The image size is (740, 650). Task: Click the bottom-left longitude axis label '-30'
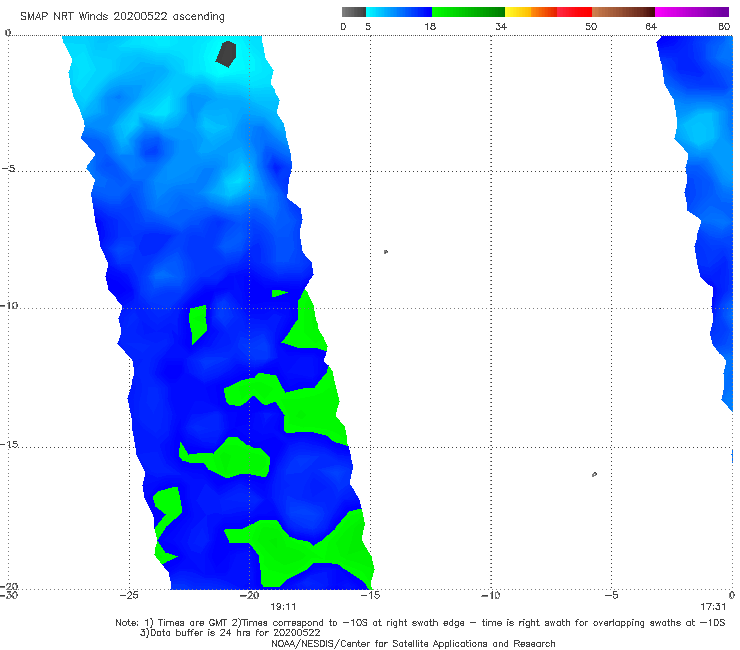pyautogui.click(x=9, y=595)
